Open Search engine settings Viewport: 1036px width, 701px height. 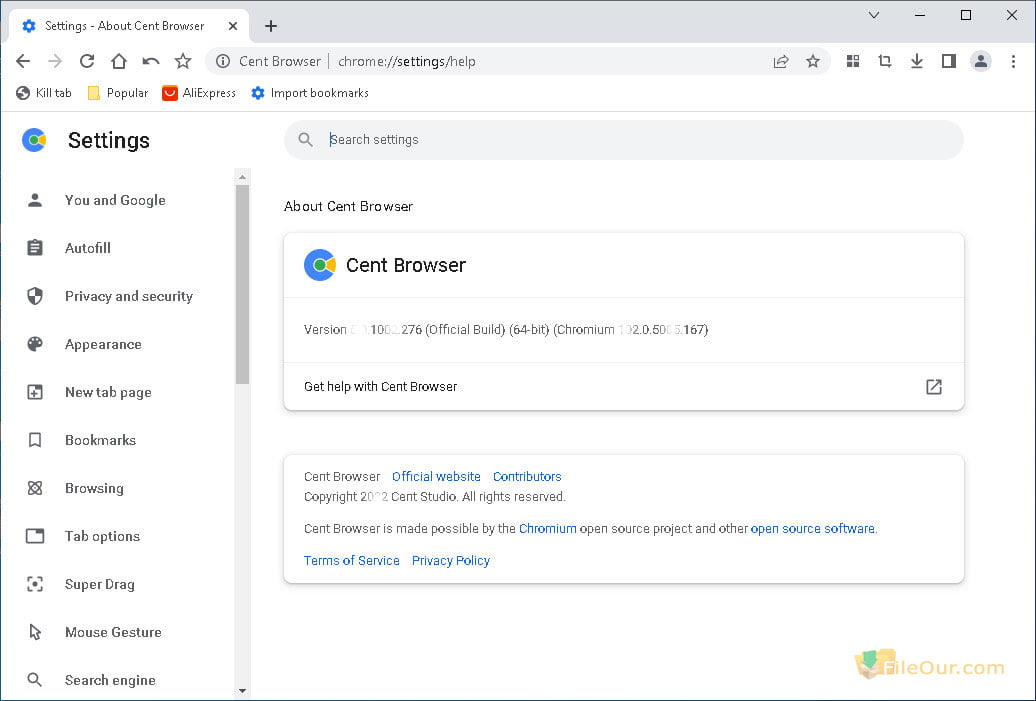pyautogui.click(x=110, y=680)
